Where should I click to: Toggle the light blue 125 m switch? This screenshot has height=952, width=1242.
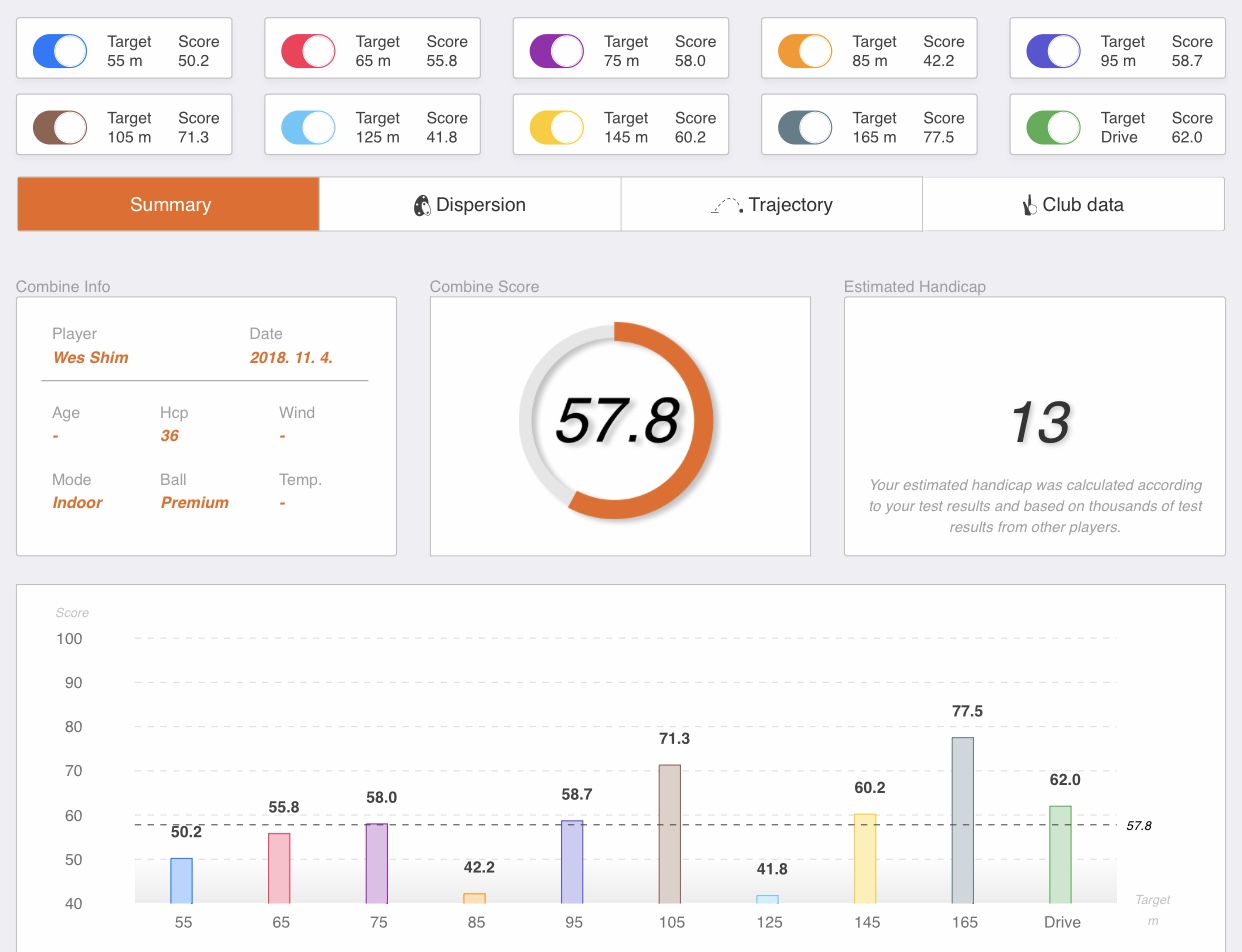pyautogui.click(x=308, y=128)
